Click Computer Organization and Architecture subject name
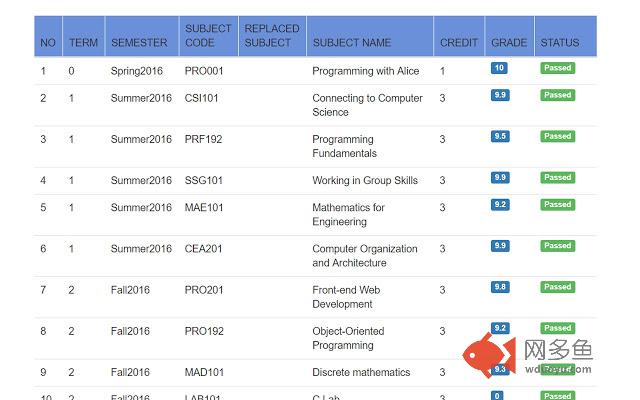Screen dimensions: 640x400 [364, 256]
